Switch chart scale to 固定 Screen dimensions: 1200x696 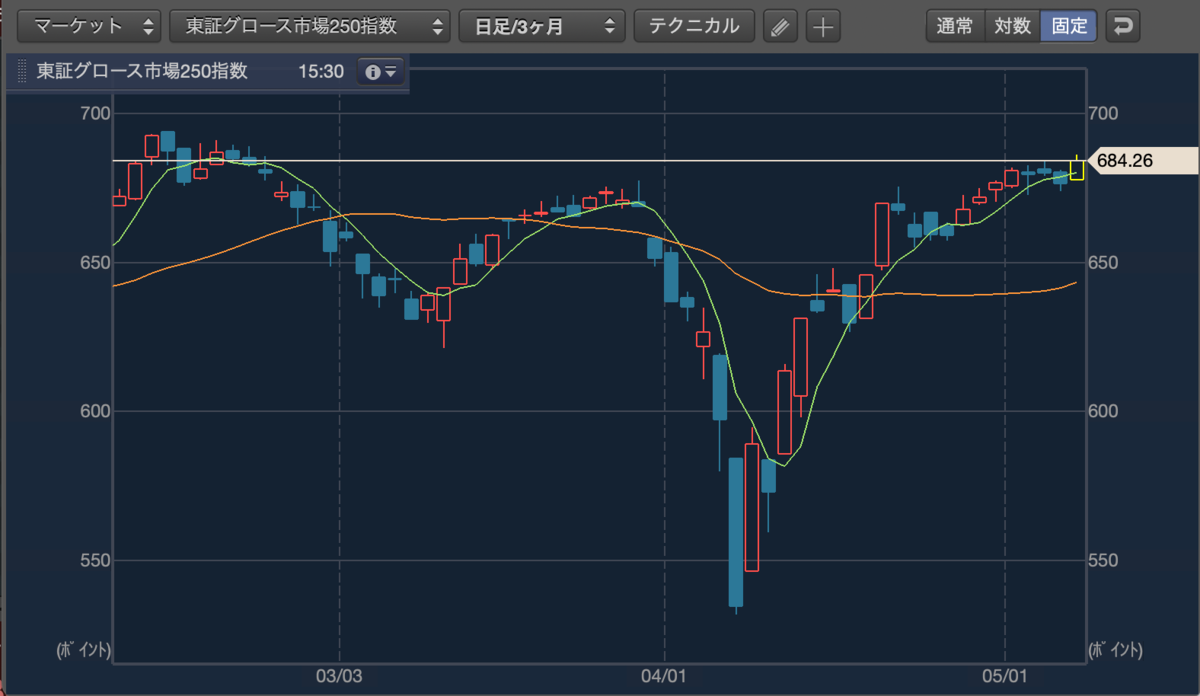1069,26
